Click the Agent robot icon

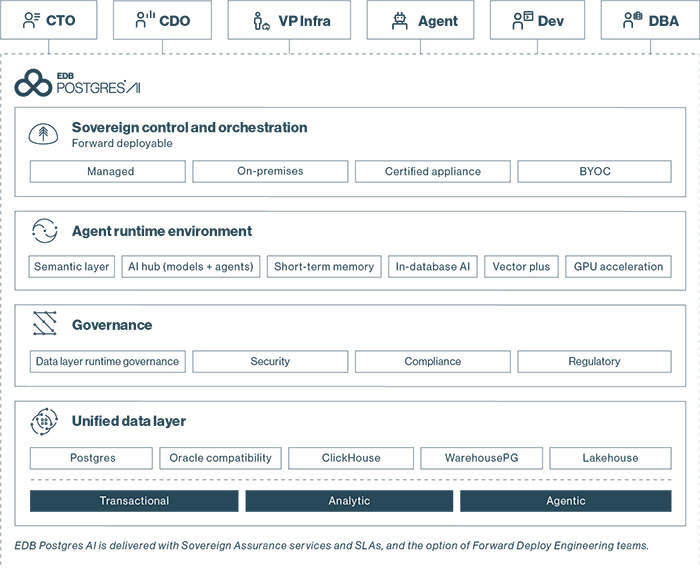coord(400,21)
